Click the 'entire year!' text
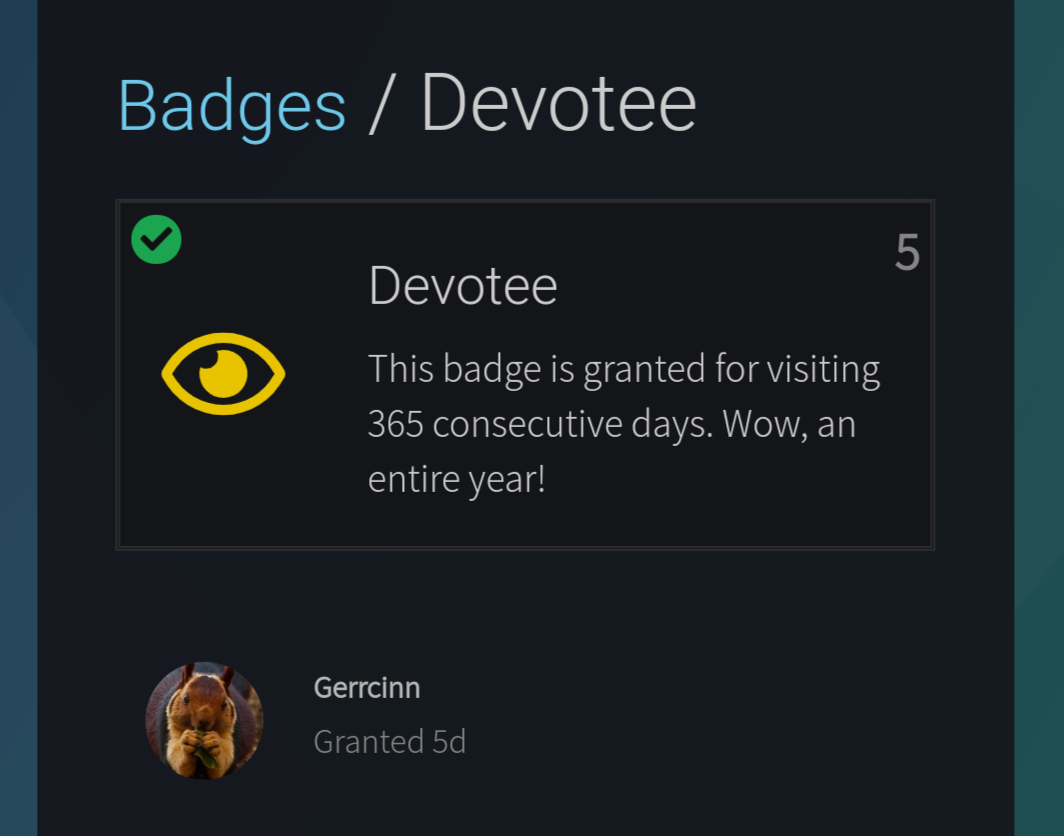The image size is (1064, 836). (x=456, y=480)
